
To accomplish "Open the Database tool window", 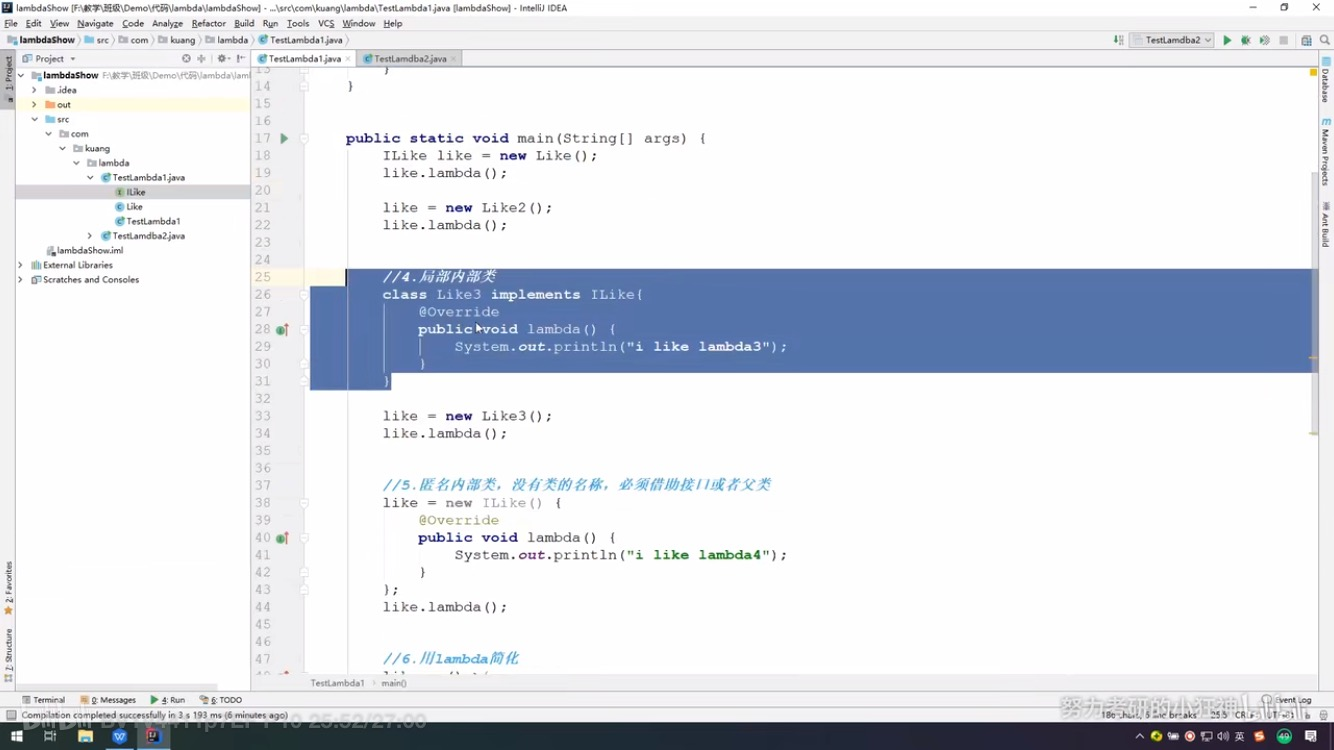I will coord(1326,79).
